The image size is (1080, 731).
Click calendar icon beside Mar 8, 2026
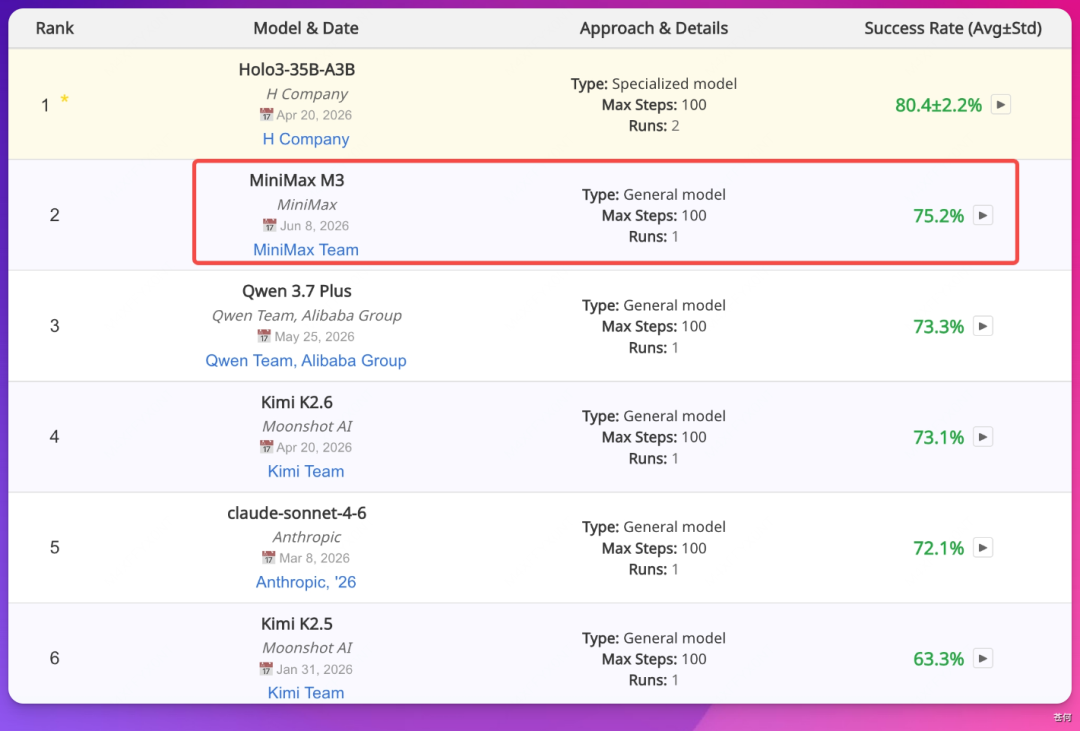pos(269,557)
